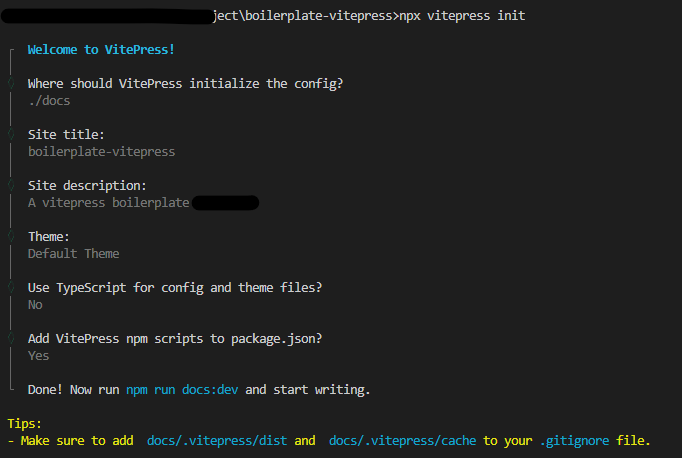Click the 'npm run docs:dev' command text
Image resolution: width=682 pixels, height=458 pixels.
(182, 390)
